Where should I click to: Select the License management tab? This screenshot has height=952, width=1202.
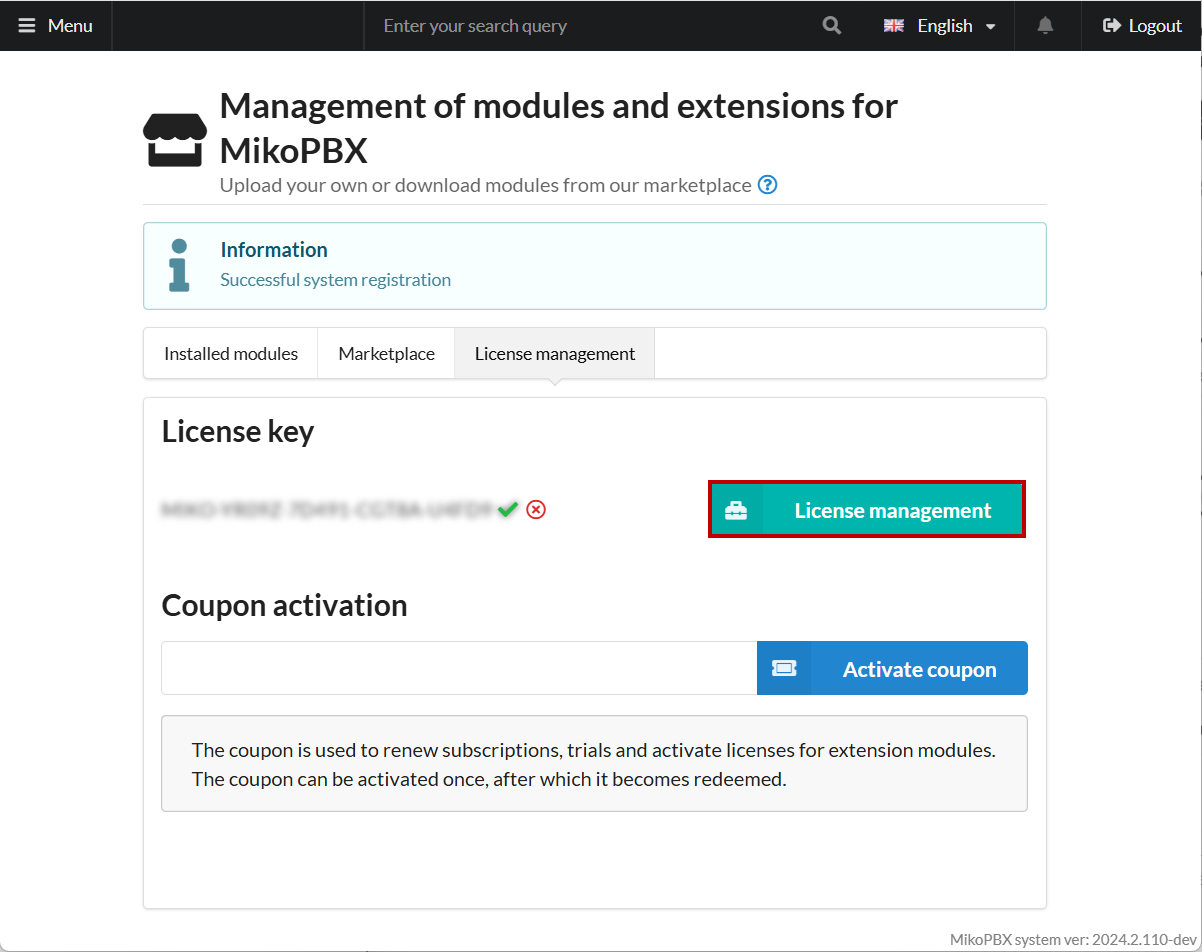555,354
